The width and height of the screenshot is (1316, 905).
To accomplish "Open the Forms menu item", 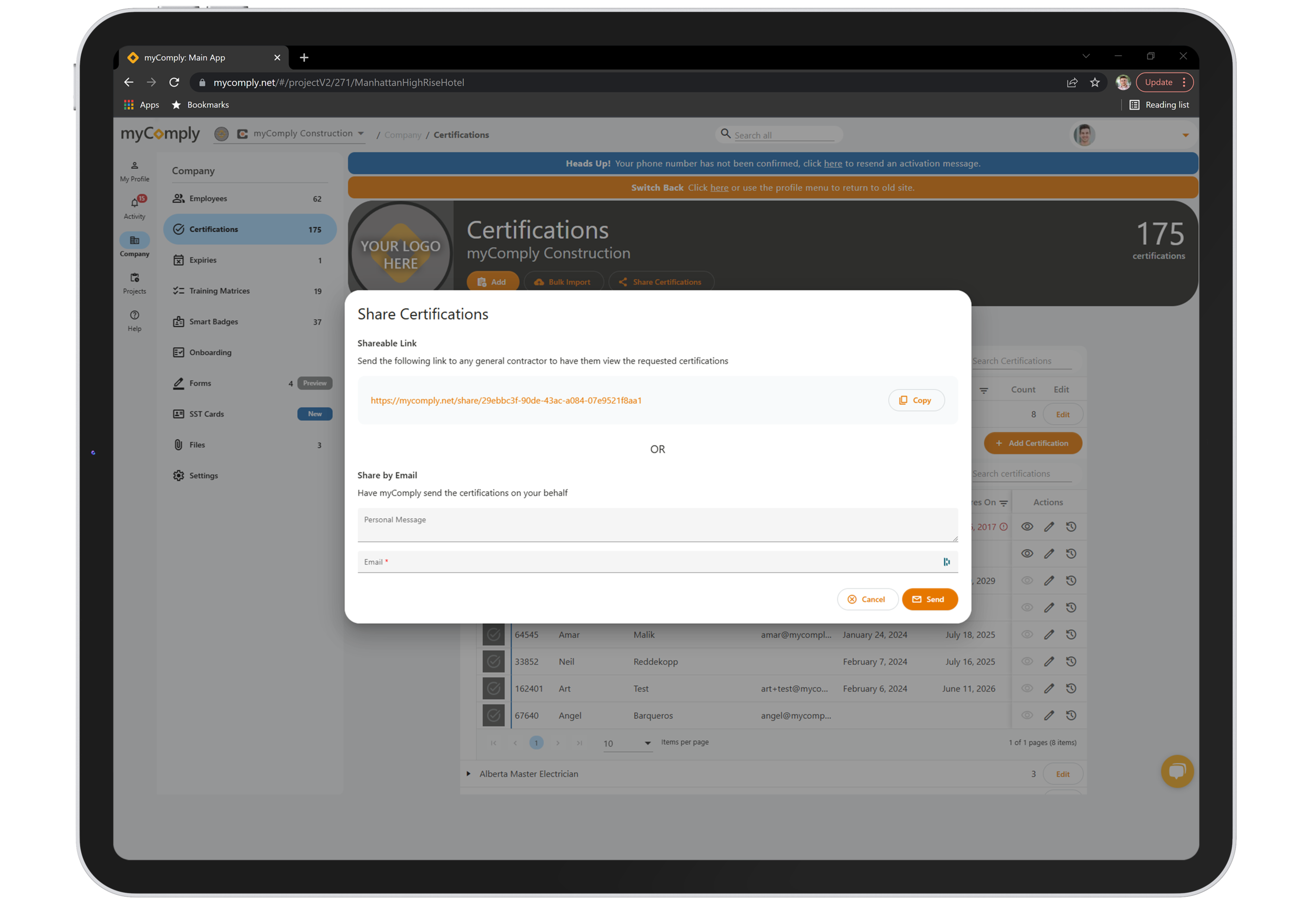I will 249,383.
